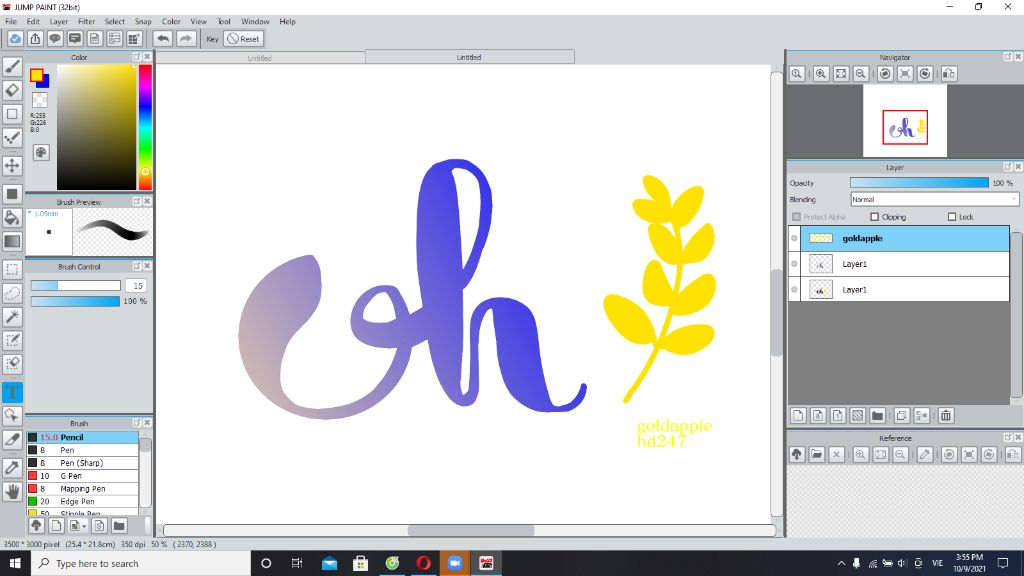Select the rectangular Select tool

12,270
